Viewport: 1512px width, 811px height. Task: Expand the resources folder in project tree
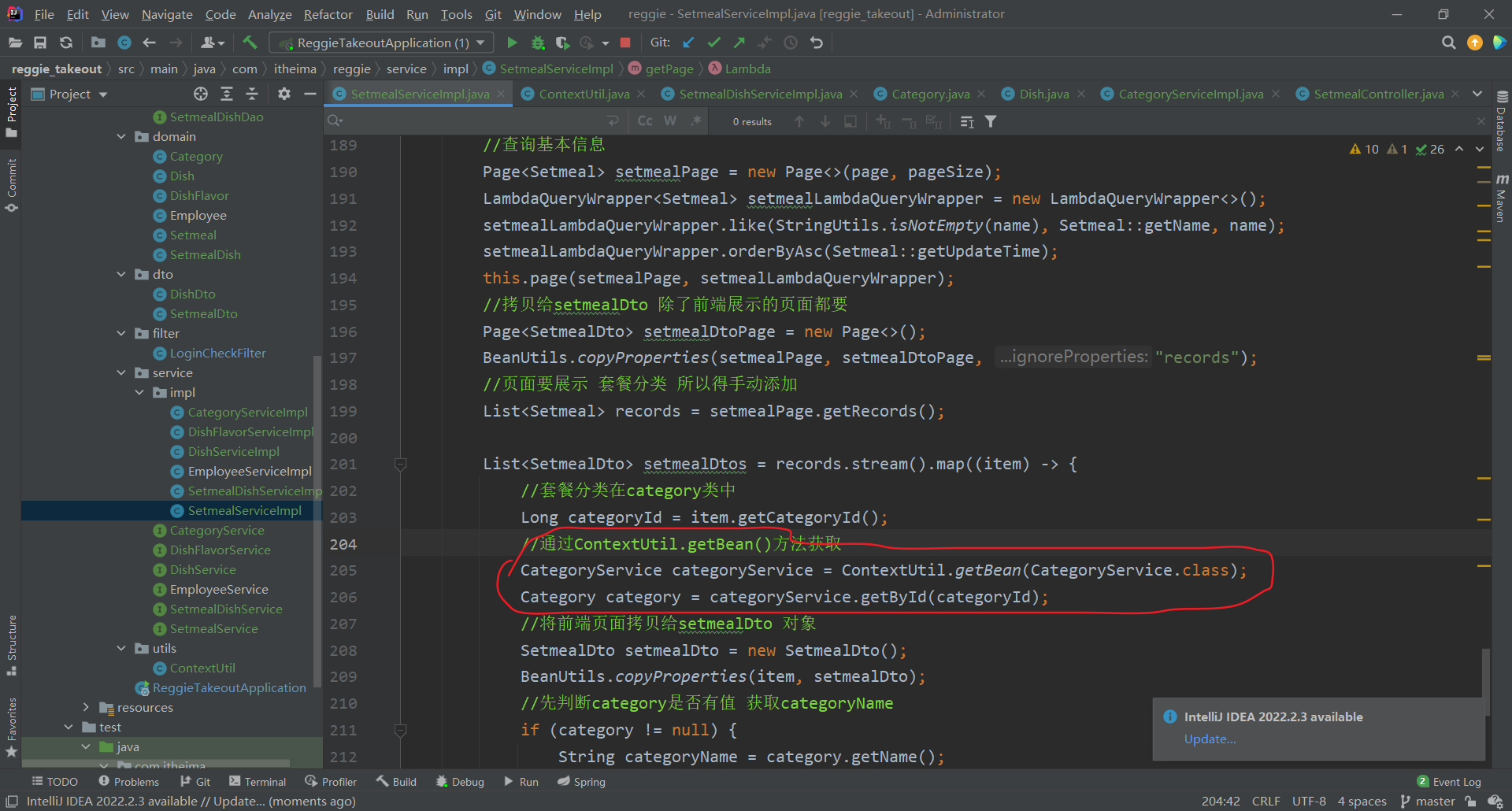coord(86,707)
